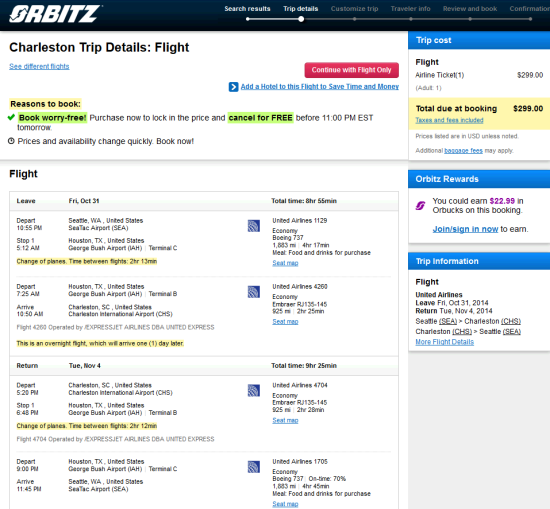Open the See different flights link
Viewport: 550px width, 509px height.
(x=39, y=66)
